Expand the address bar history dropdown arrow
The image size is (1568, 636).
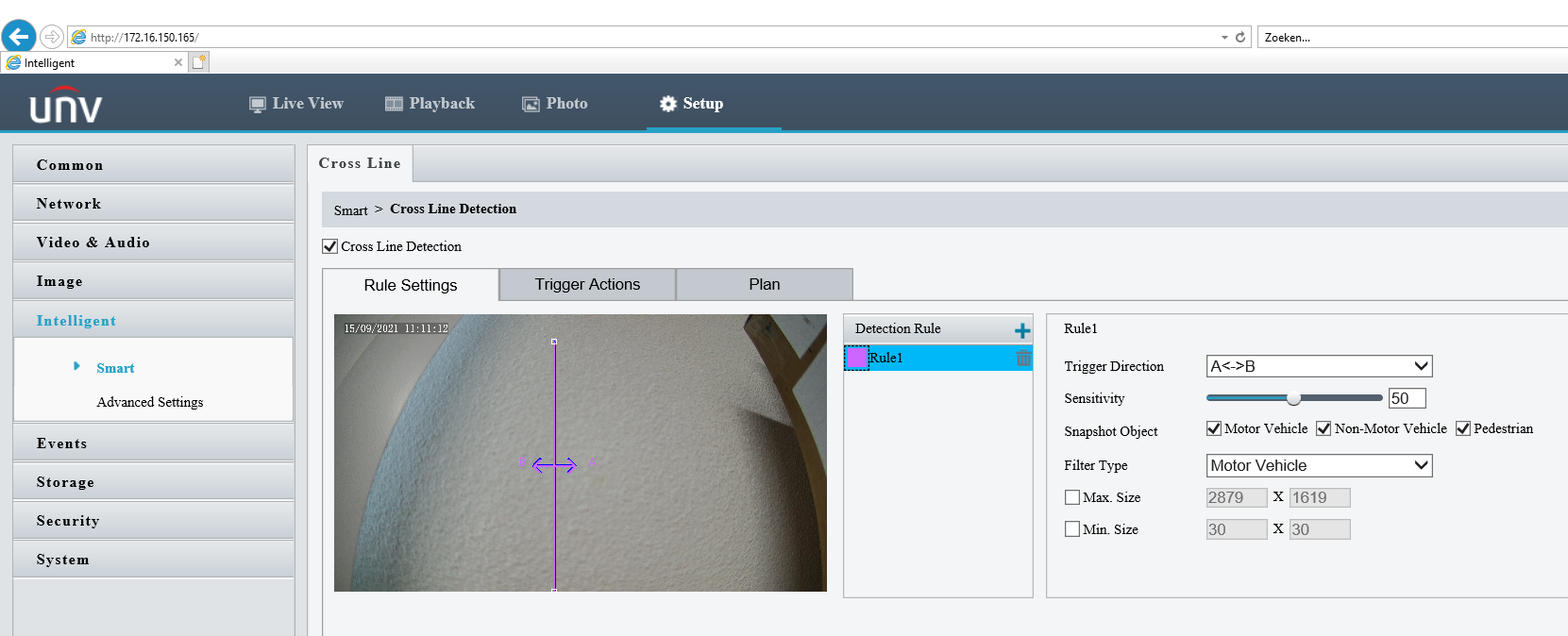click(x=1224, y=38)
